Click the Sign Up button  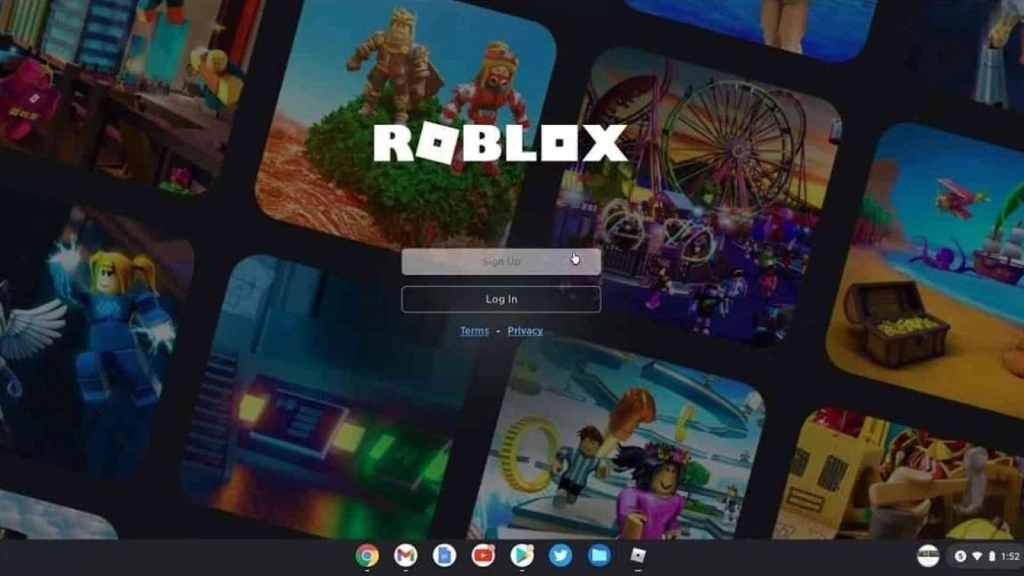501,261
